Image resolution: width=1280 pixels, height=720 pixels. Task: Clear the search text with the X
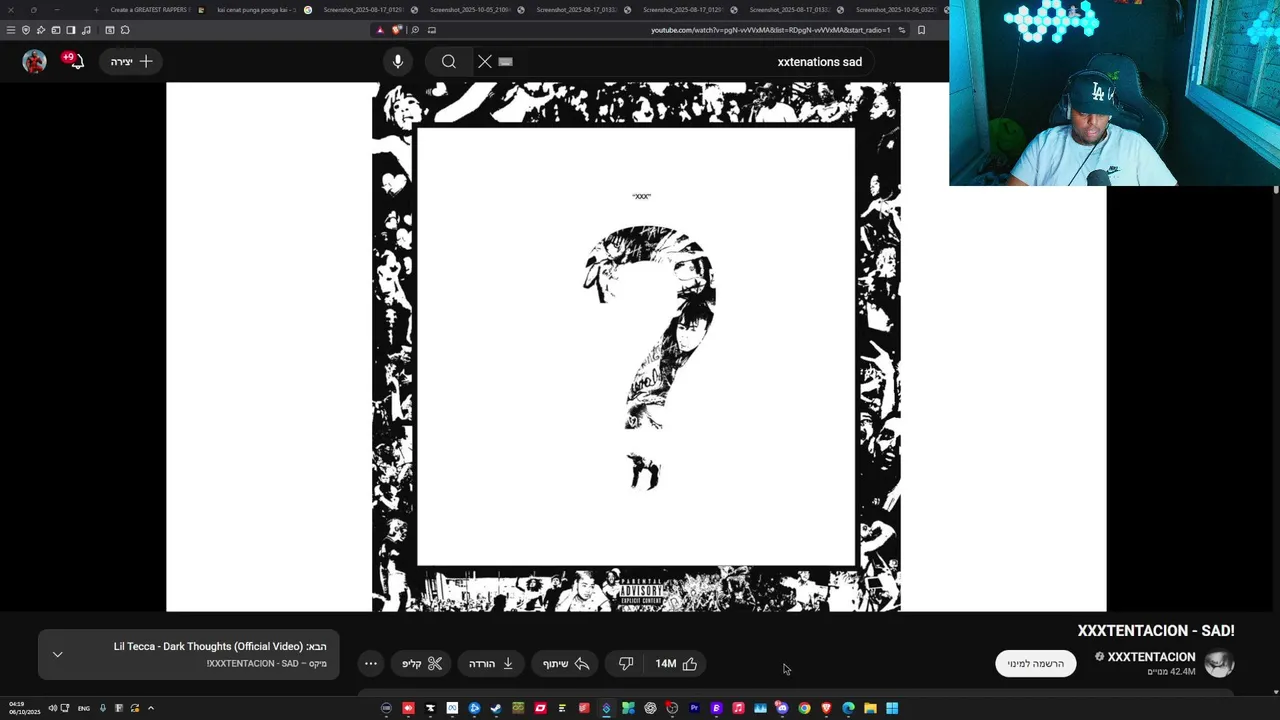point(485,62)
